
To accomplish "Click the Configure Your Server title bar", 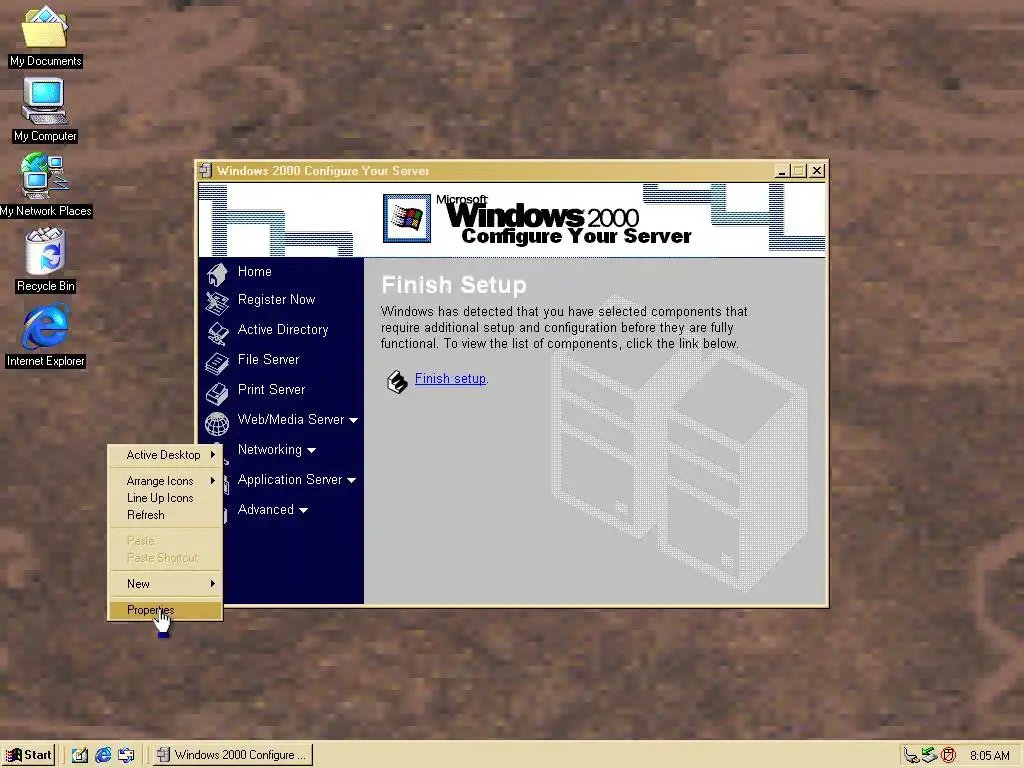I will point(513,170).
